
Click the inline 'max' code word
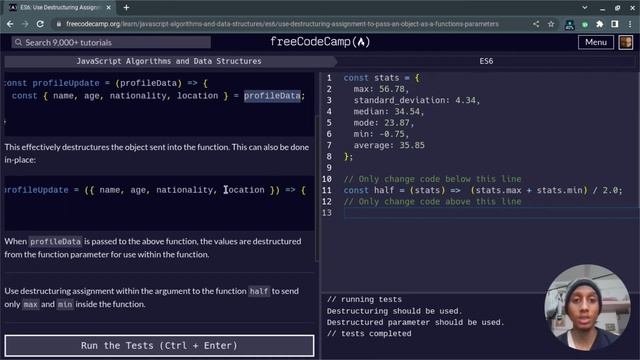30,304
